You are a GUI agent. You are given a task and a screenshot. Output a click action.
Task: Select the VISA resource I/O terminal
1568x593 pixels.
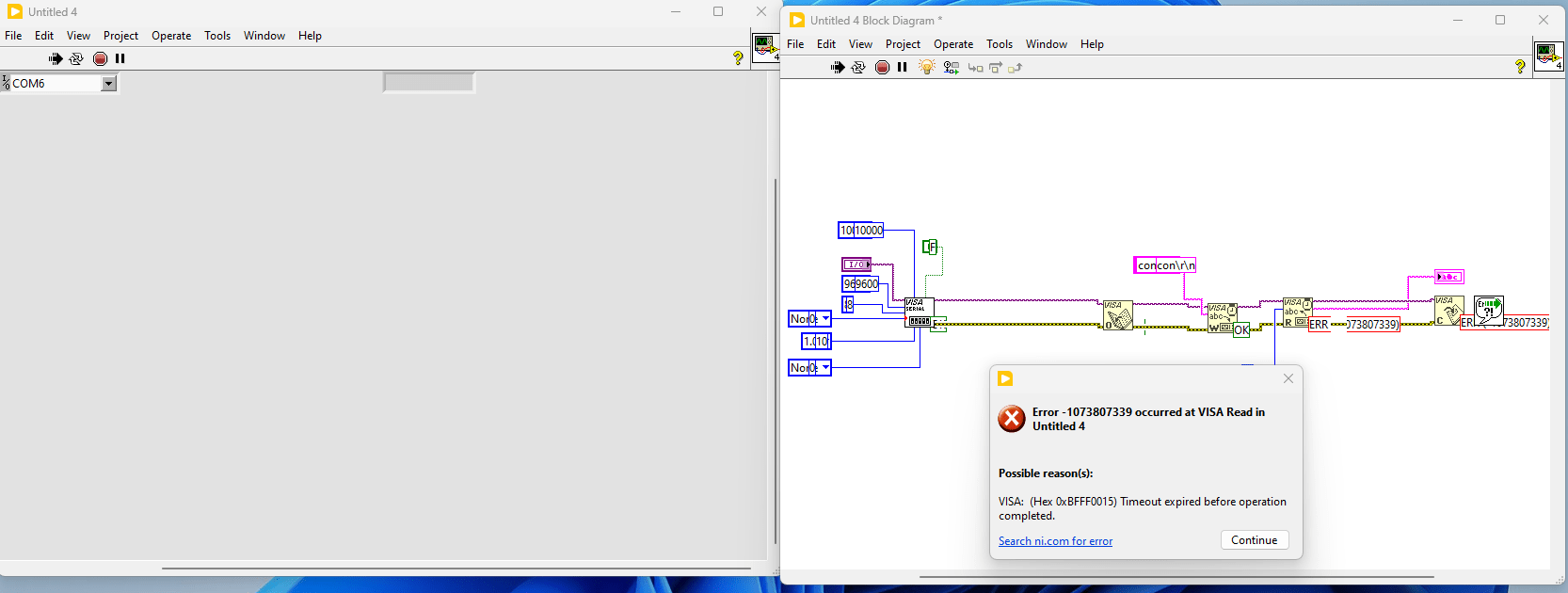pyautogui.click(x=856, y=264)
